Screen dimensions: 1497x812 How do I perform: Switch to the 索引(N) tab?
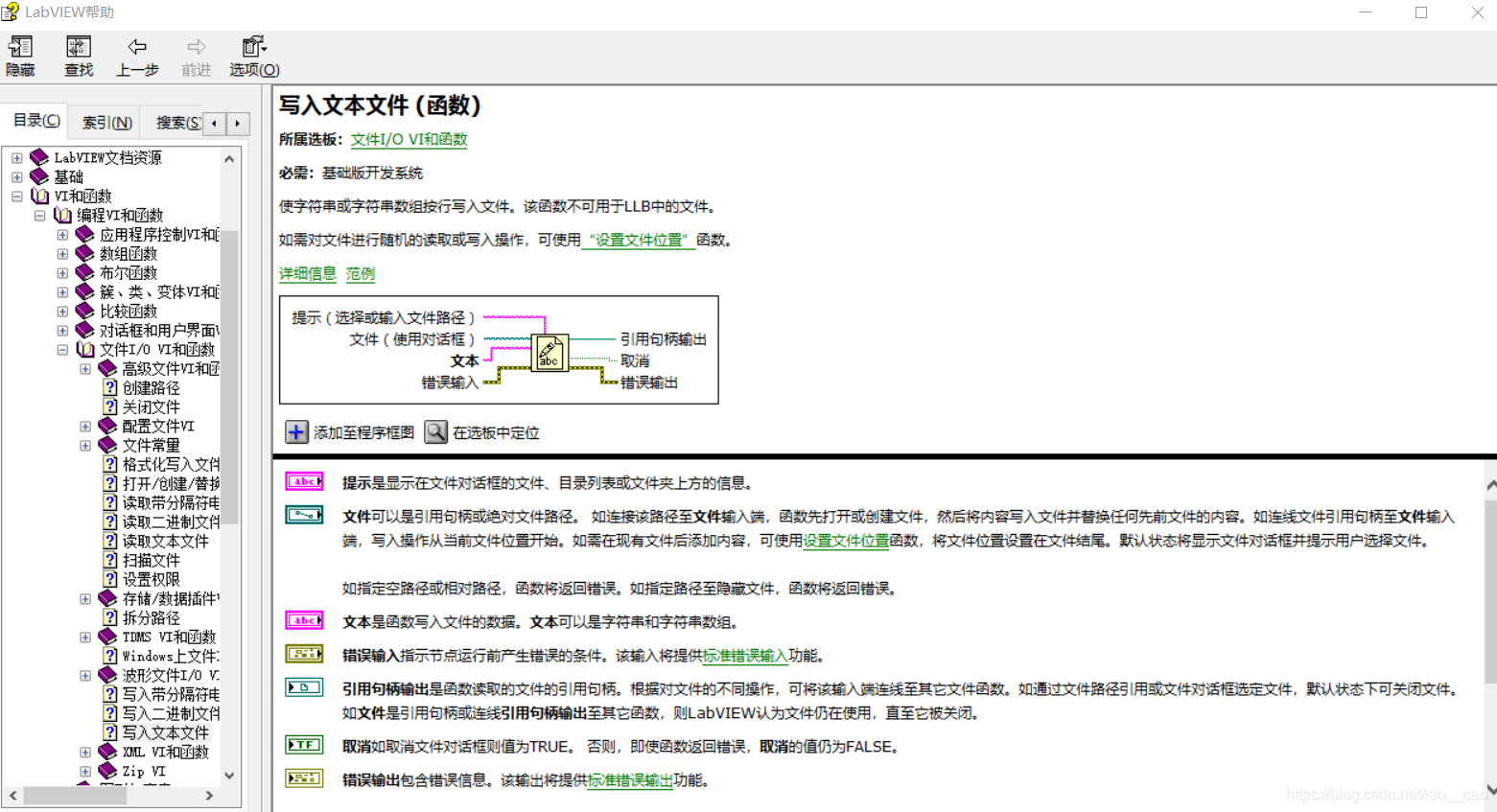click(106, 123)
